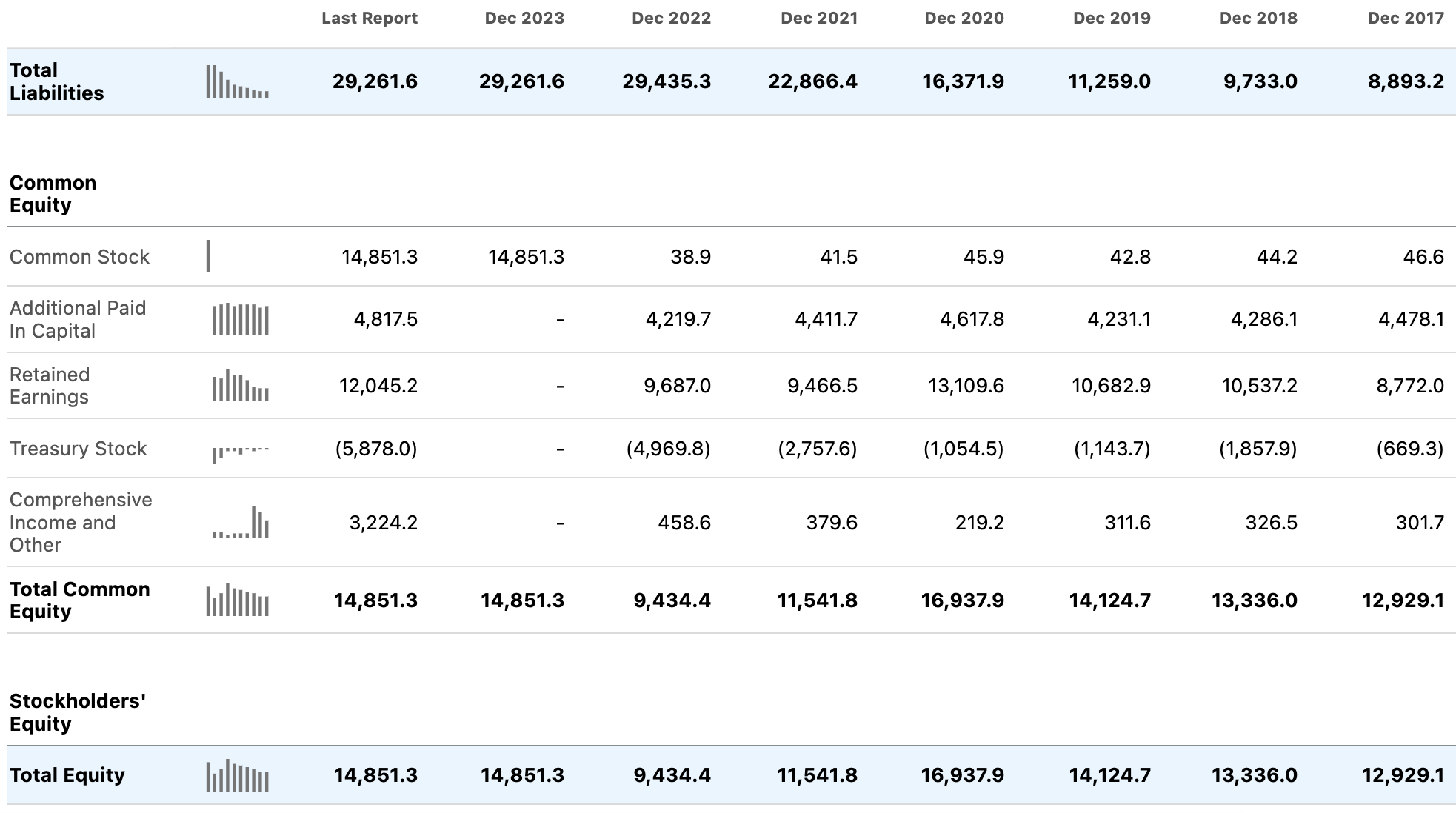Image resolution: width=1456 pixels, height=813 pixels.
Task: Expand the Common Equity section
Action: [x=53, y=194]
